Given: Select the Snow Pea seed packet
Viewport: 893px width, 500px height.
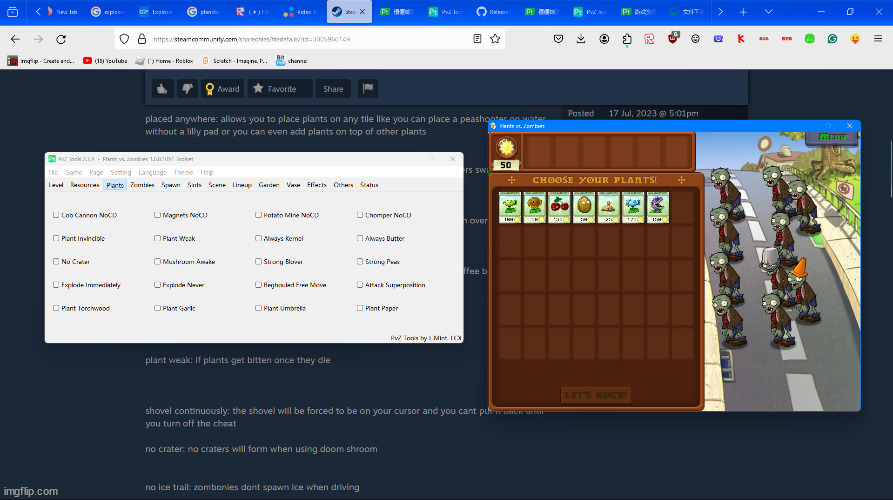Looking at the screenshot, I should pyautogui.click(x=631, y=207).
